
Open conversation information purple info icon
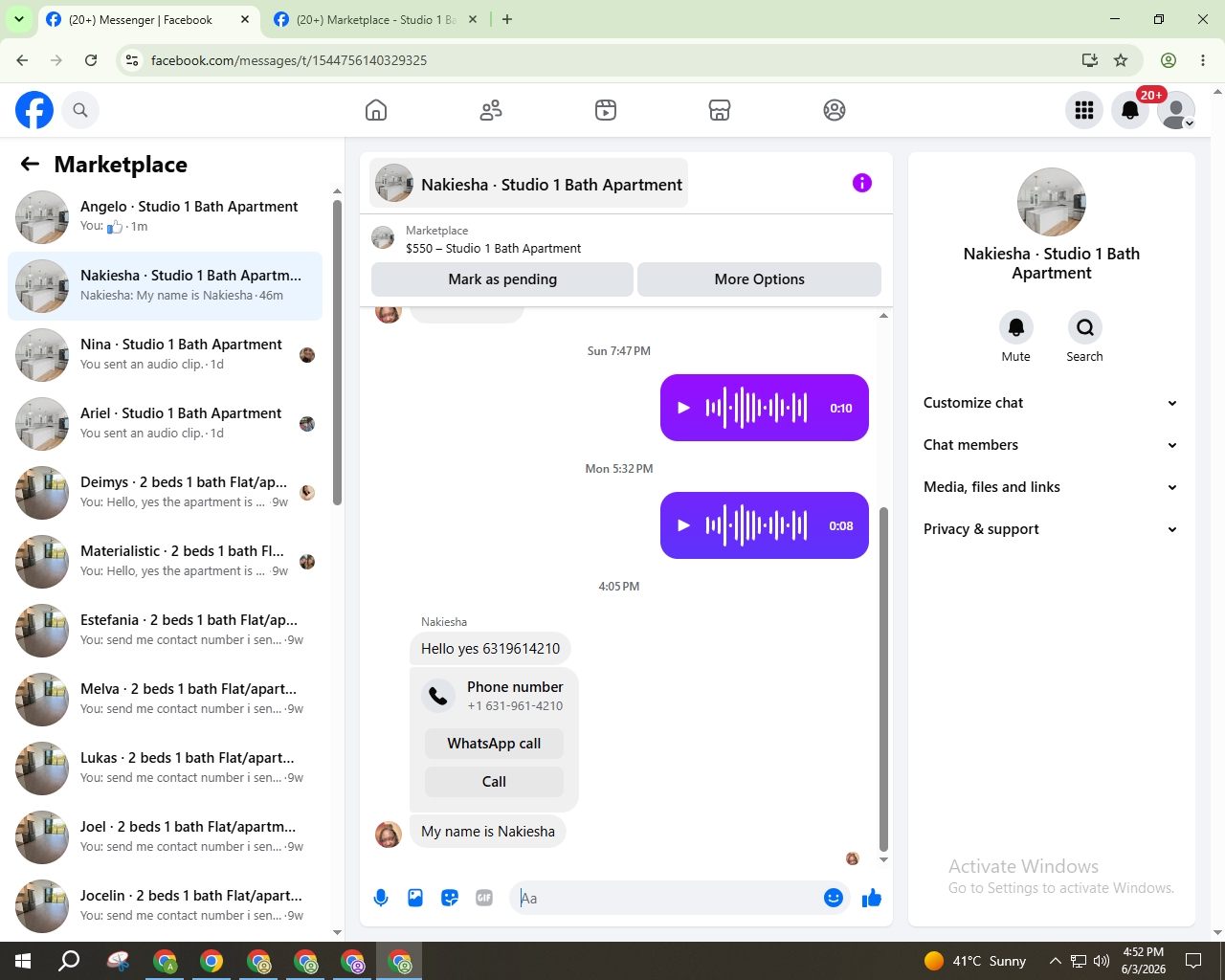pyautogui.click(x=862, y=183)
